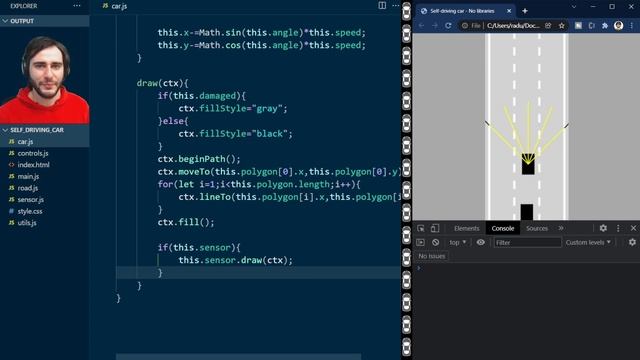Image resolution: width=640 pixels, height=360 pixels.
Task: Place cursor on ctx.fill(); line
Action: 186,222
